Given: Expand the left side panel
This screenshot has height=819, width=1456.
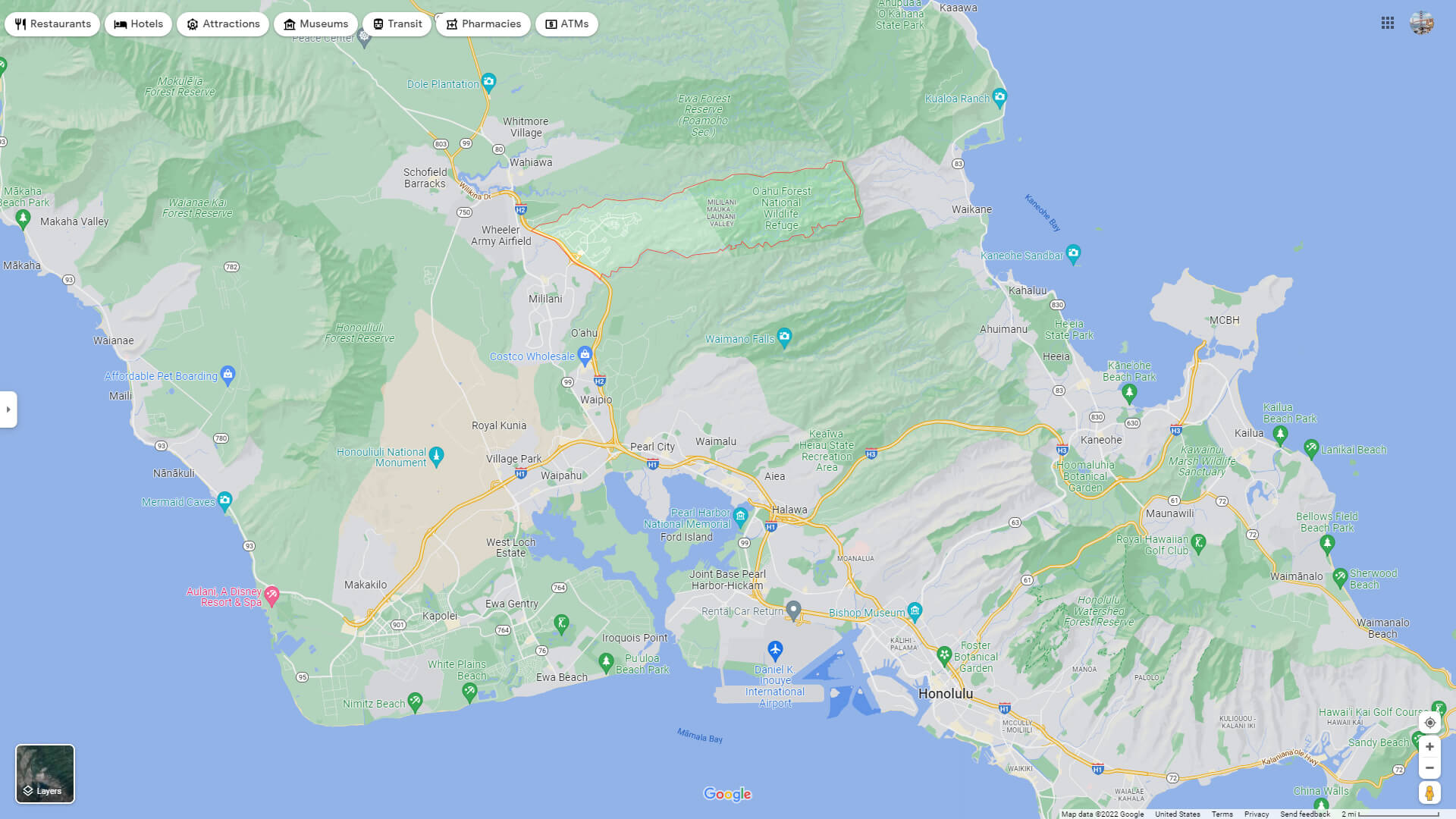Looking at the screenshot, I should click(x=8, y=409).
